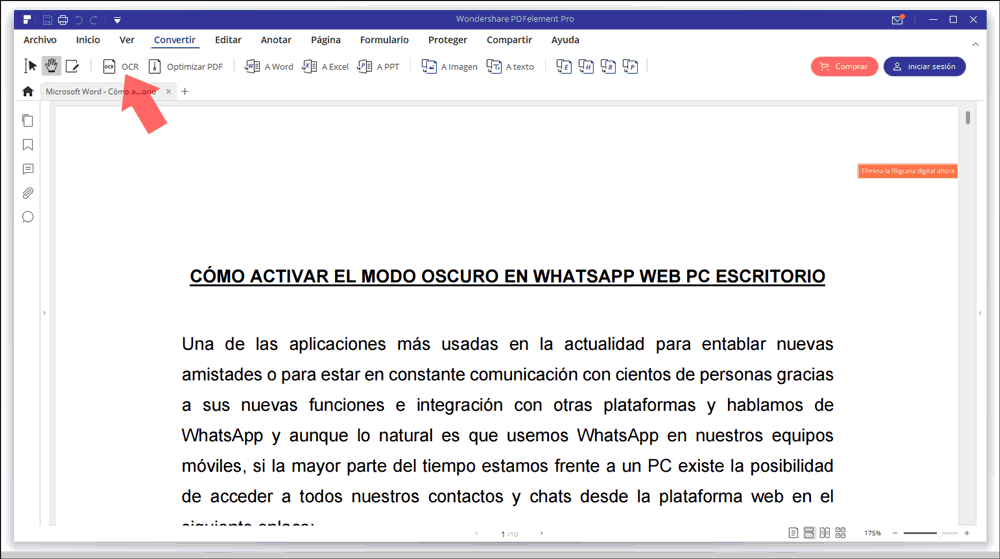Select the Edit object tool icon
The width and height of the screenshot is (1000, 559).
pos(72,66)
